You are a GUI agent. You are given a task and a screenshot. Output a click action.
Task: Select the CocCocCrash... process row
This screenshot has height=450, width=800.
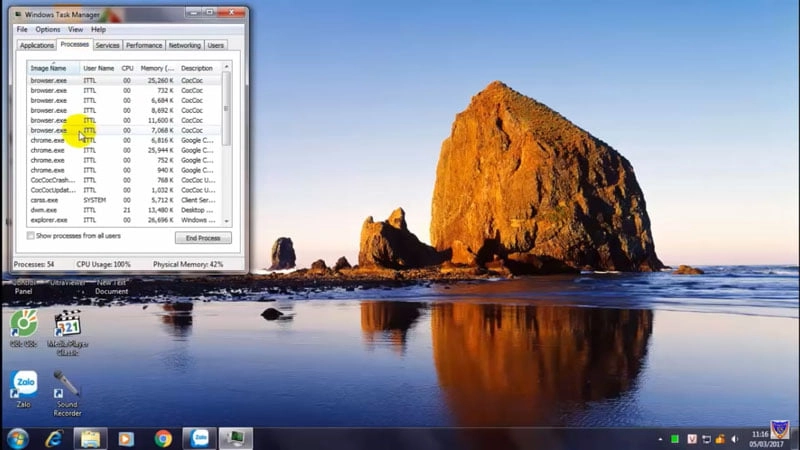124,180
